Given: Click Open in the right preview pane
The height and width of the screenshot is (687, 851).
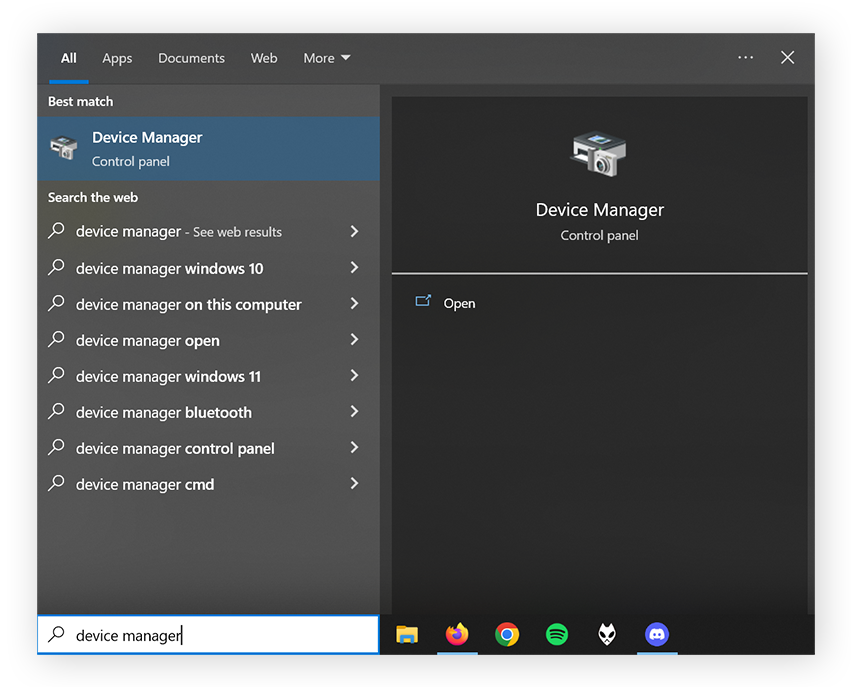Looking at the screenshot, I should coord(459,303).
